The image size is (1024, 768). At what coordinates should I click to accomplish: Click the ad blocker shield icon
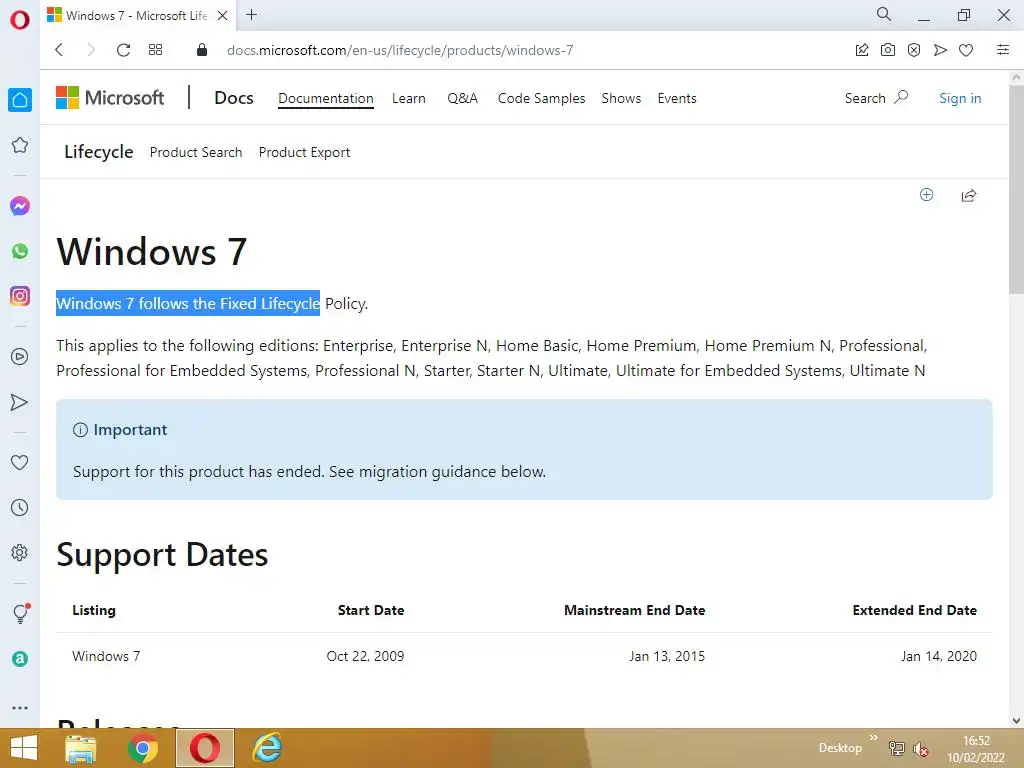tap(914, 50)
